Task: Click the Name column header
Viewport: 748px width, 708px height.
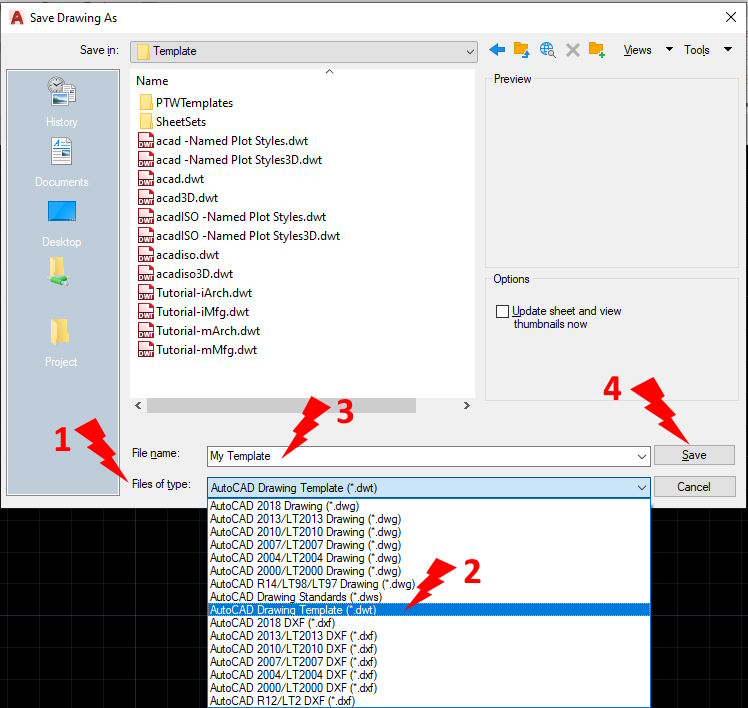Action: click(152, 81)
